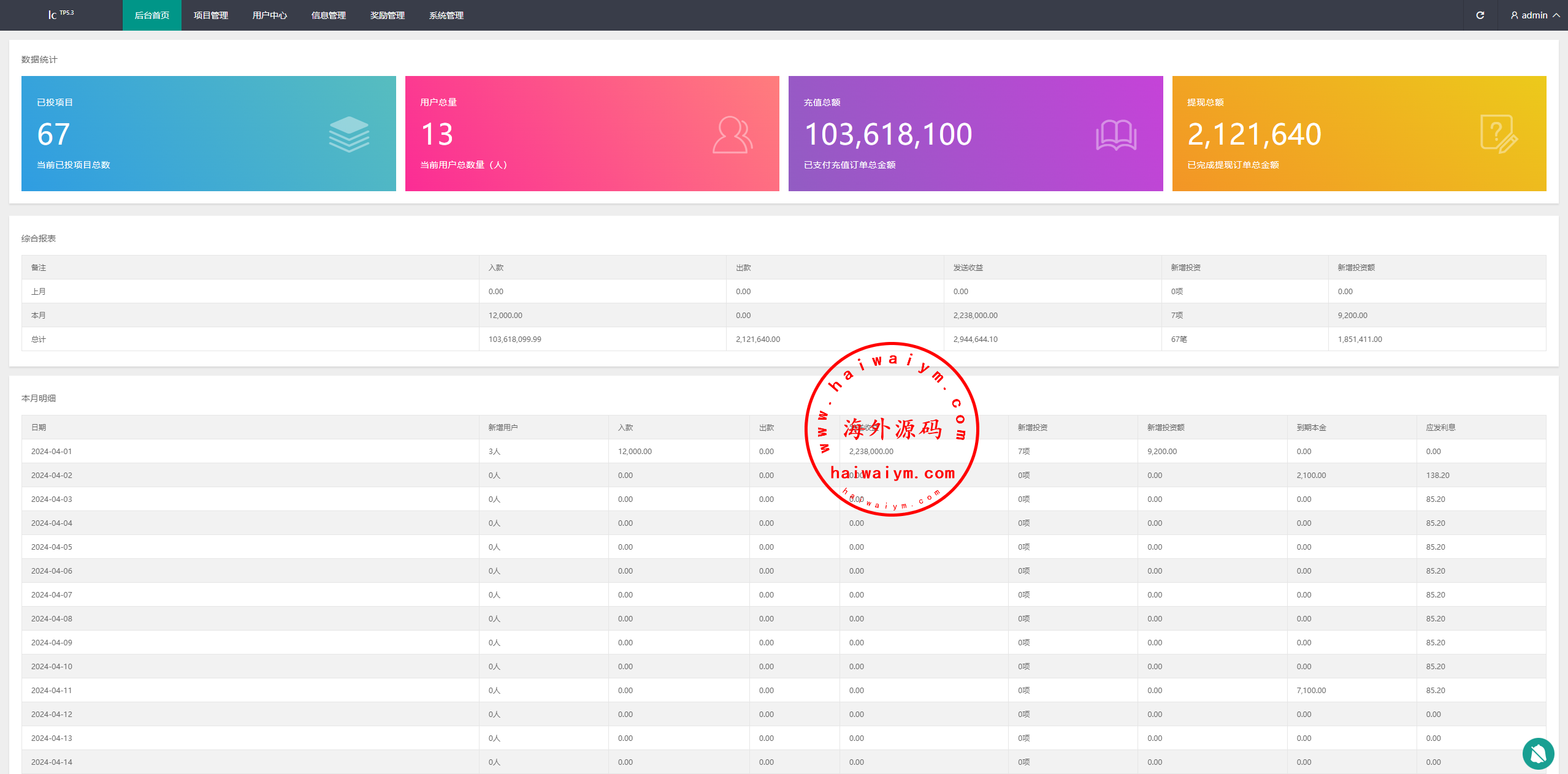
Task: Open the 用户中心 menu
Action: tap(269, 15)
